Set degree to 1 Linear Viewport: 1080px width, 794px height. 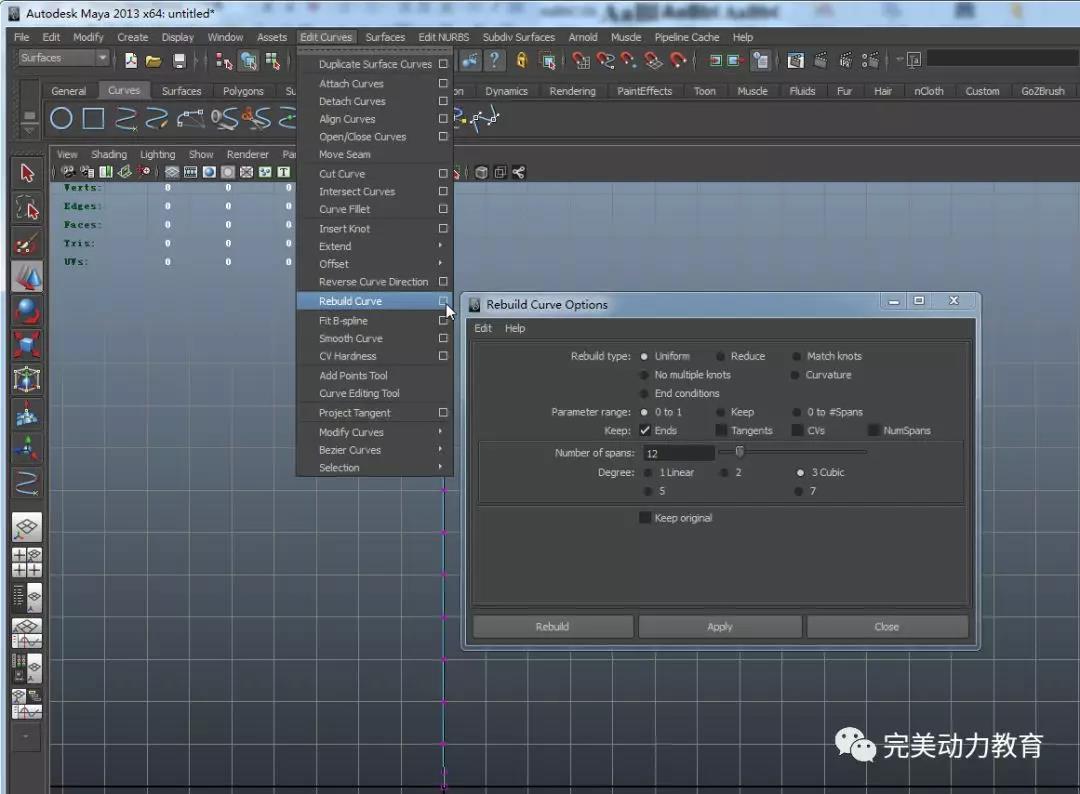click(648, 472)
